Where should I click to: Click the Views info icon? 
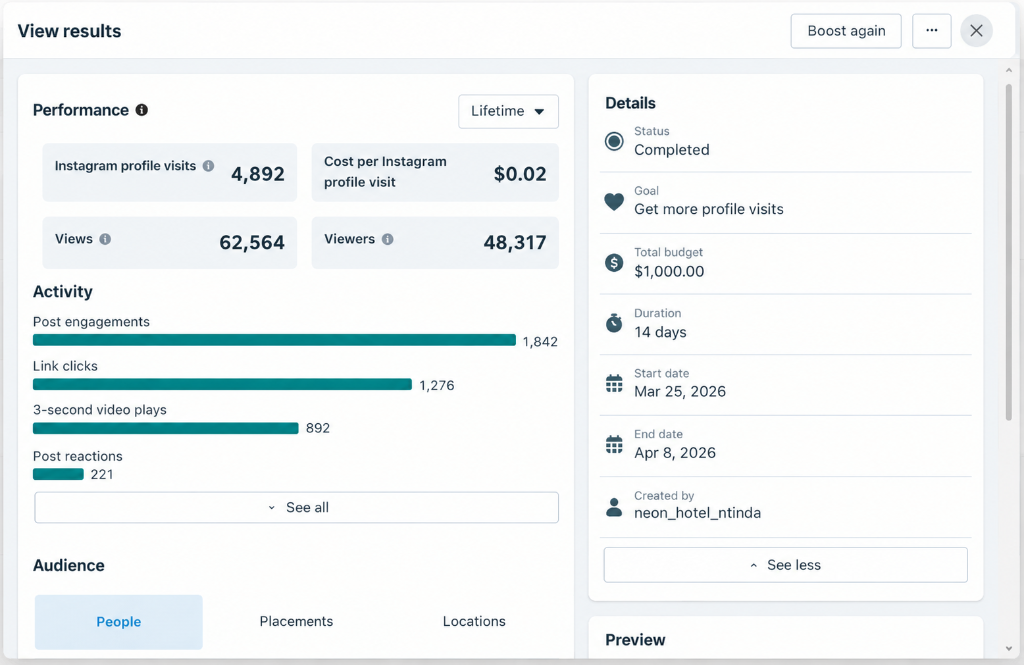tap(105, 239)
